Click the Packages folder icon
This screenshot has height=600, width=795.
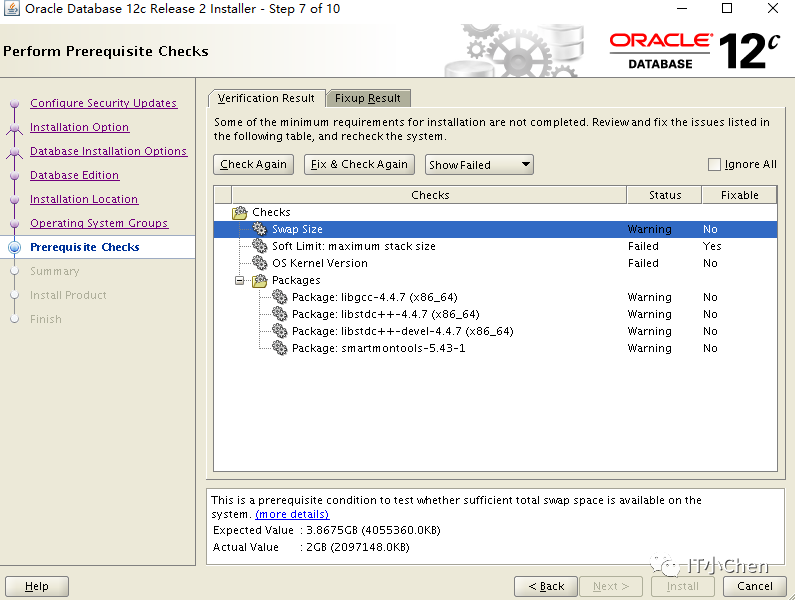(x=260, y=280)
